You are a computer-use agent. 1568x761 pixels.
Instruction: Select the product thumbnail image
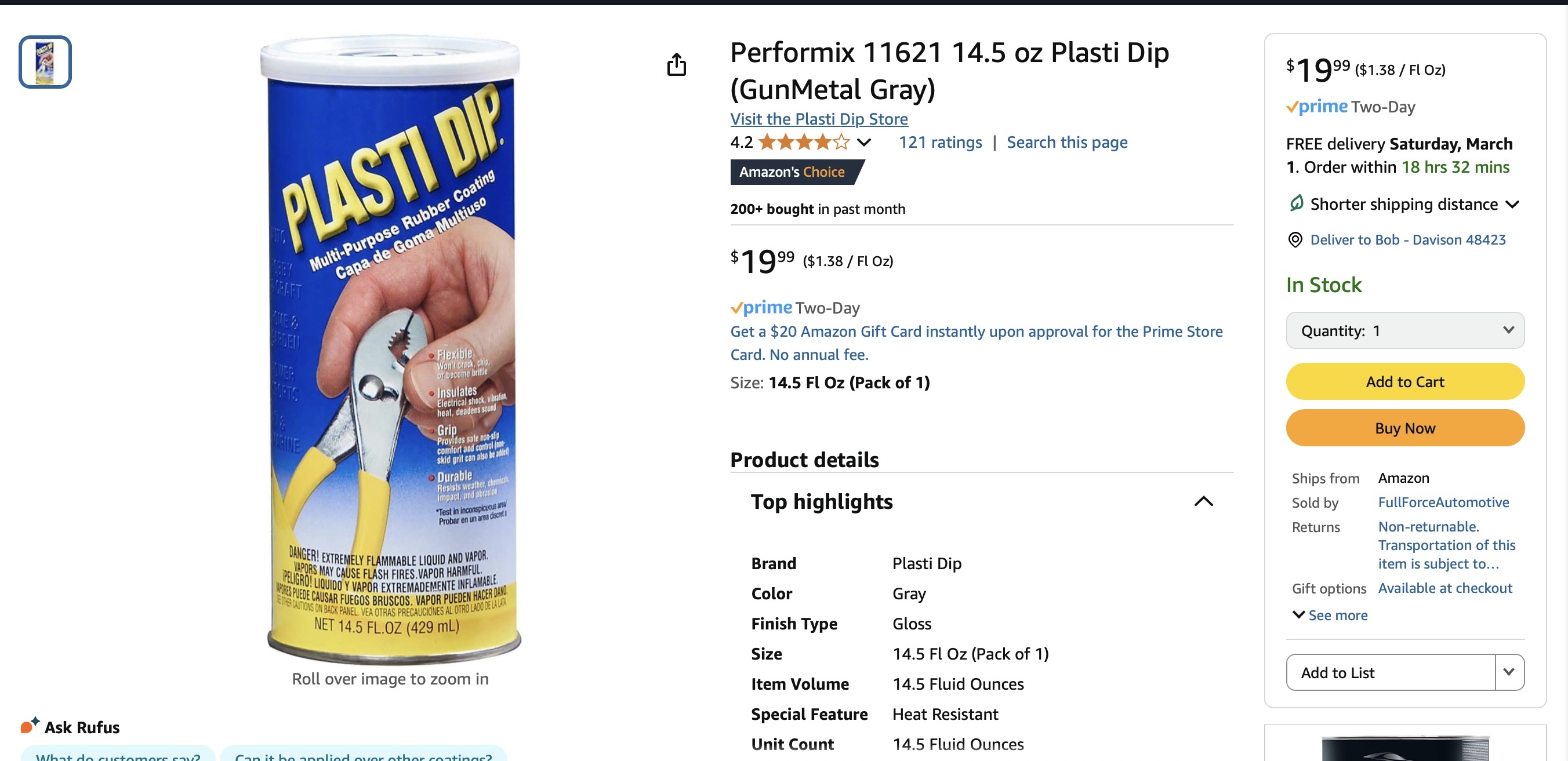click(45, 62)
